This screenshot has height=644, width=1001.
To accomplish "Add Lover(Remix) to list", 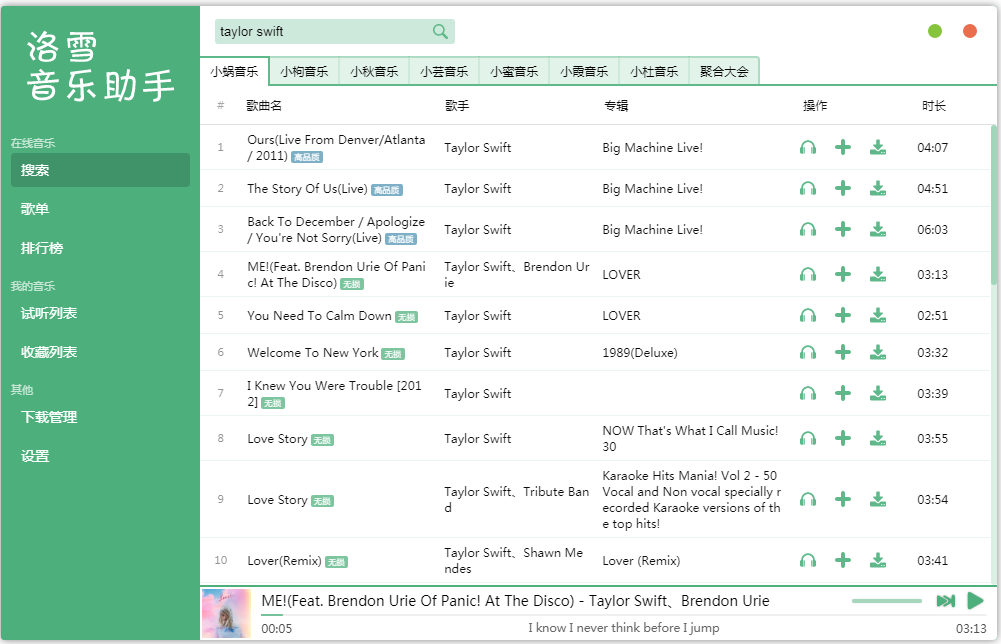I will (x=843, y=560).
